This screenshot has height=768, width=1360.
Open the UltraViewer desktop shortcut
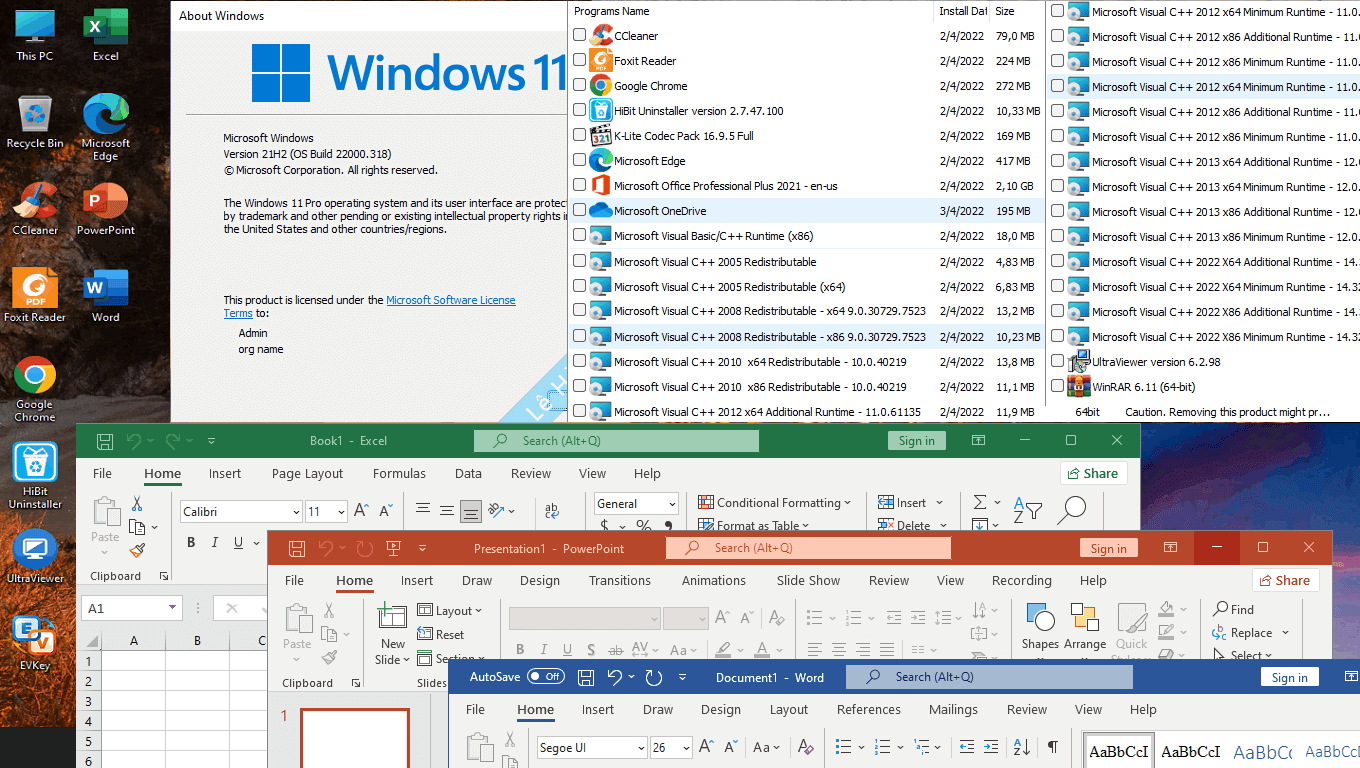(x=35, y=556)
